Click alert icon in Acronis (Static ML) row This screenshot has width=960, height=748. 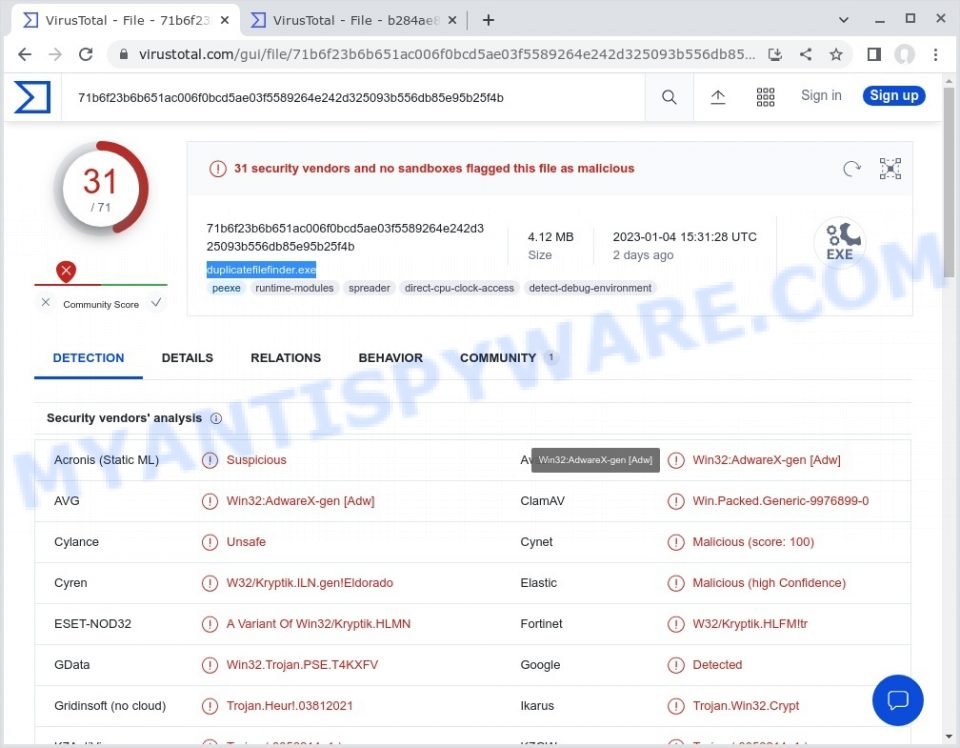[209, 460]
